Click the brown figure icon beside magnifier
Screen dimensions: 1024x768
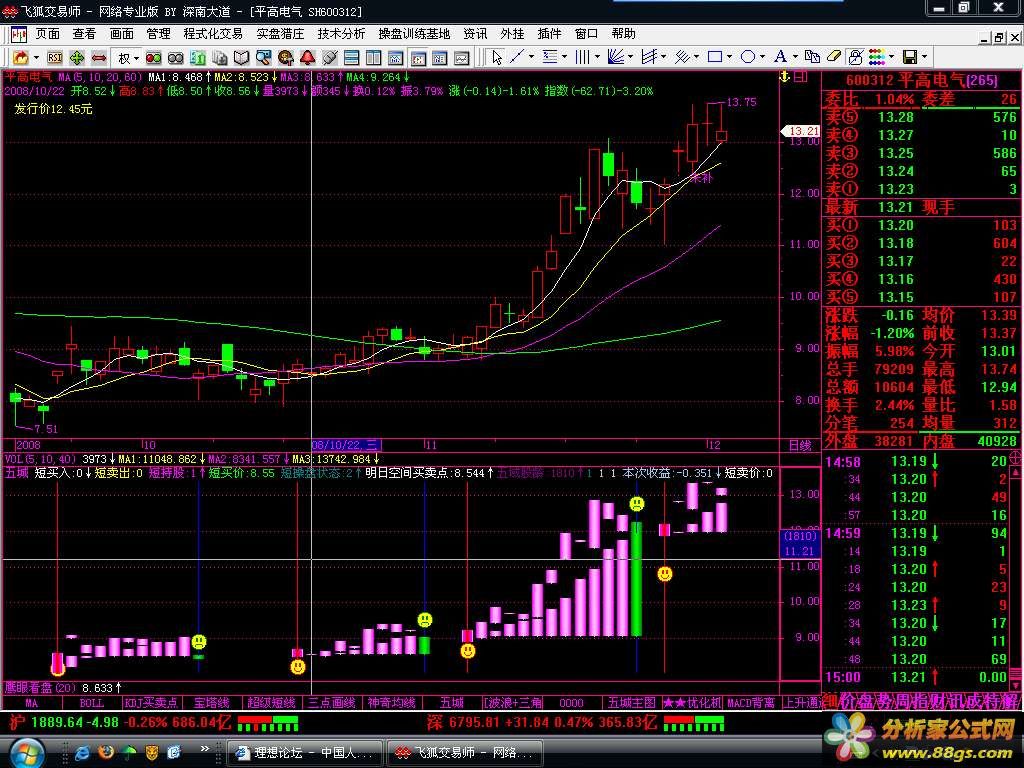point(285,58)
